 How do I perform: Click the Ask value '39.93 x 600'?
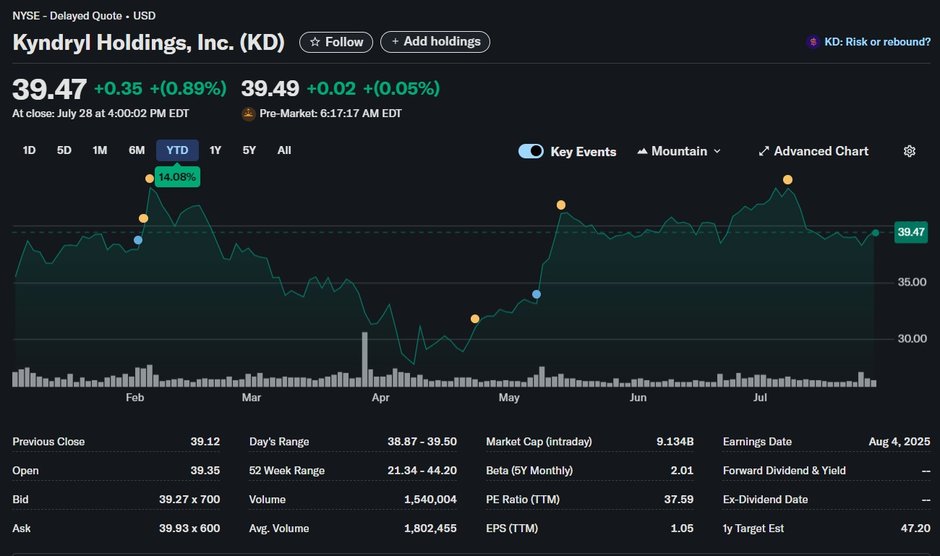(x=189, y=528)
